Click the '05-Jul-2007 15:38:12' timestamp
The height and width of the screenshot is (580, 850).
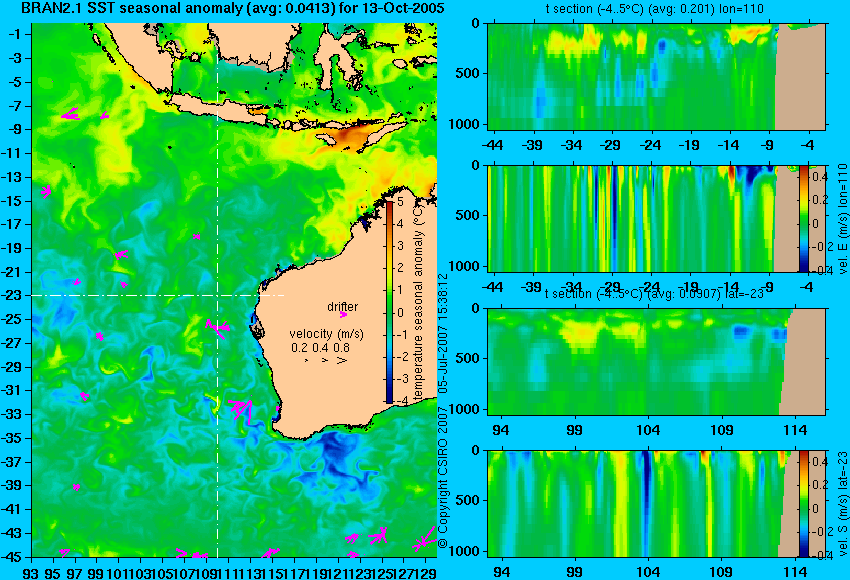[x=443, y=333]
